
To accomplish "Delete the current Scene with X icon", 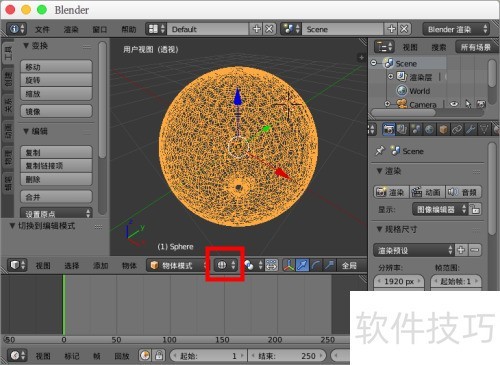I will click(x=404, y=29).
